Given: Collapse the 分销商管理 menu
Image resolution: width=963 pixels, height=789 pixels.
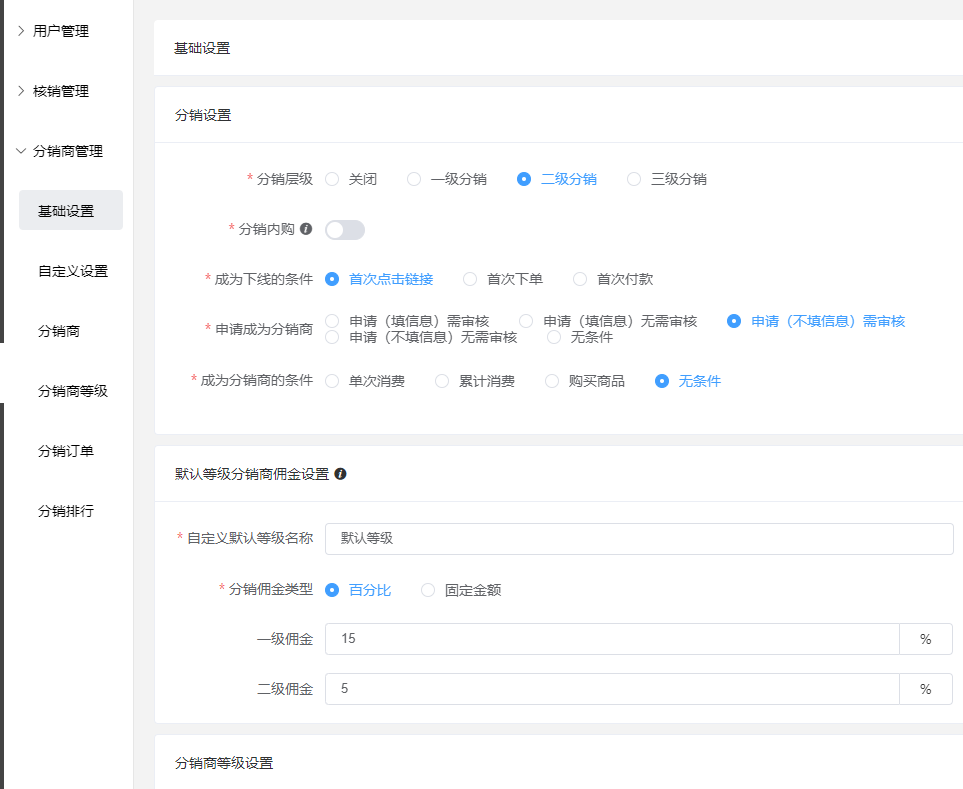Looking at the screenshot, I should tap(67, 151).
